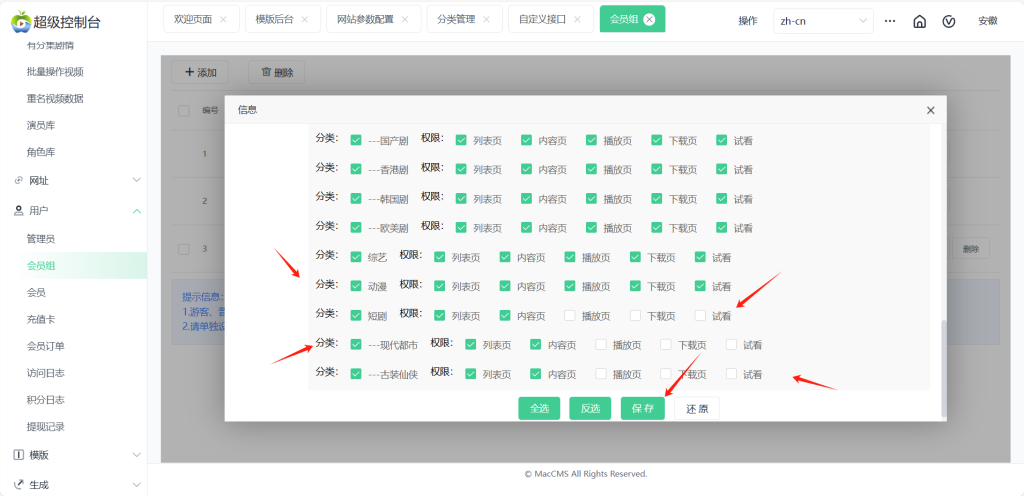Screen dimensions: 1024x496
Task: Click the 超级控制台 logo icon
Action: [21, 22]
